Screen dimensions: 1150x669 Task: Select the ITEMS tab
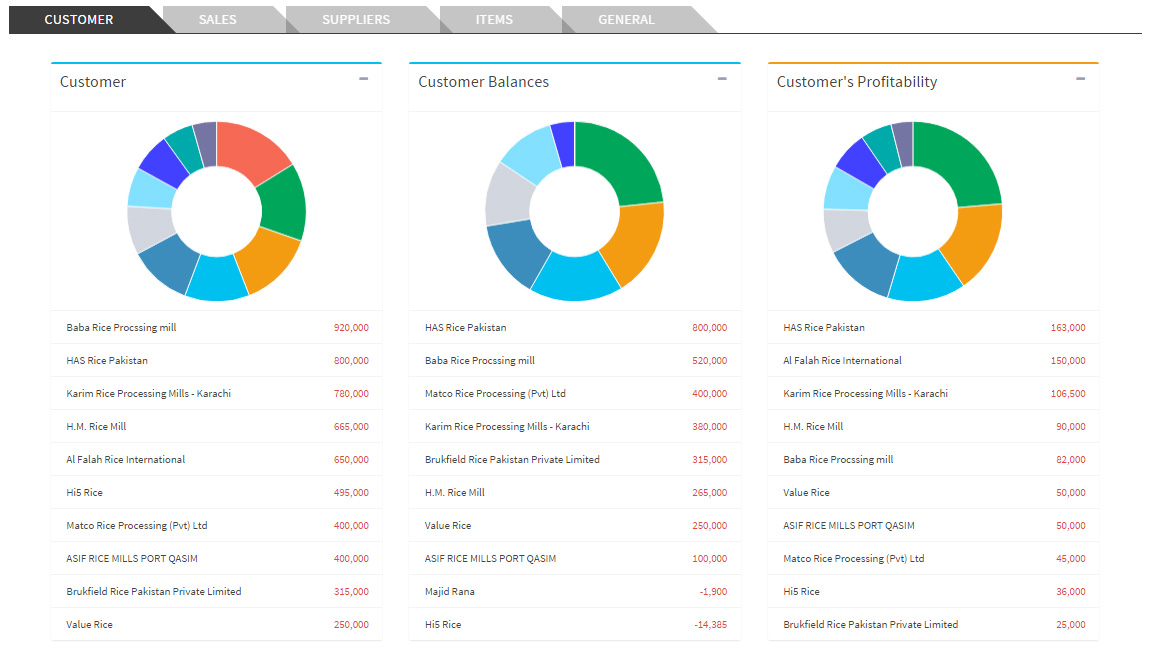(x=494, y=20)
